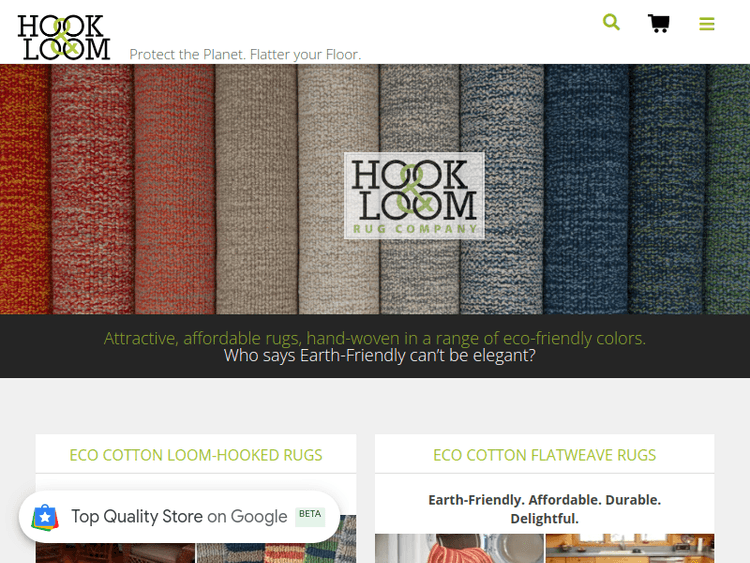
Task: Select the beige tan rug swatch
Action: click(256, 189)
